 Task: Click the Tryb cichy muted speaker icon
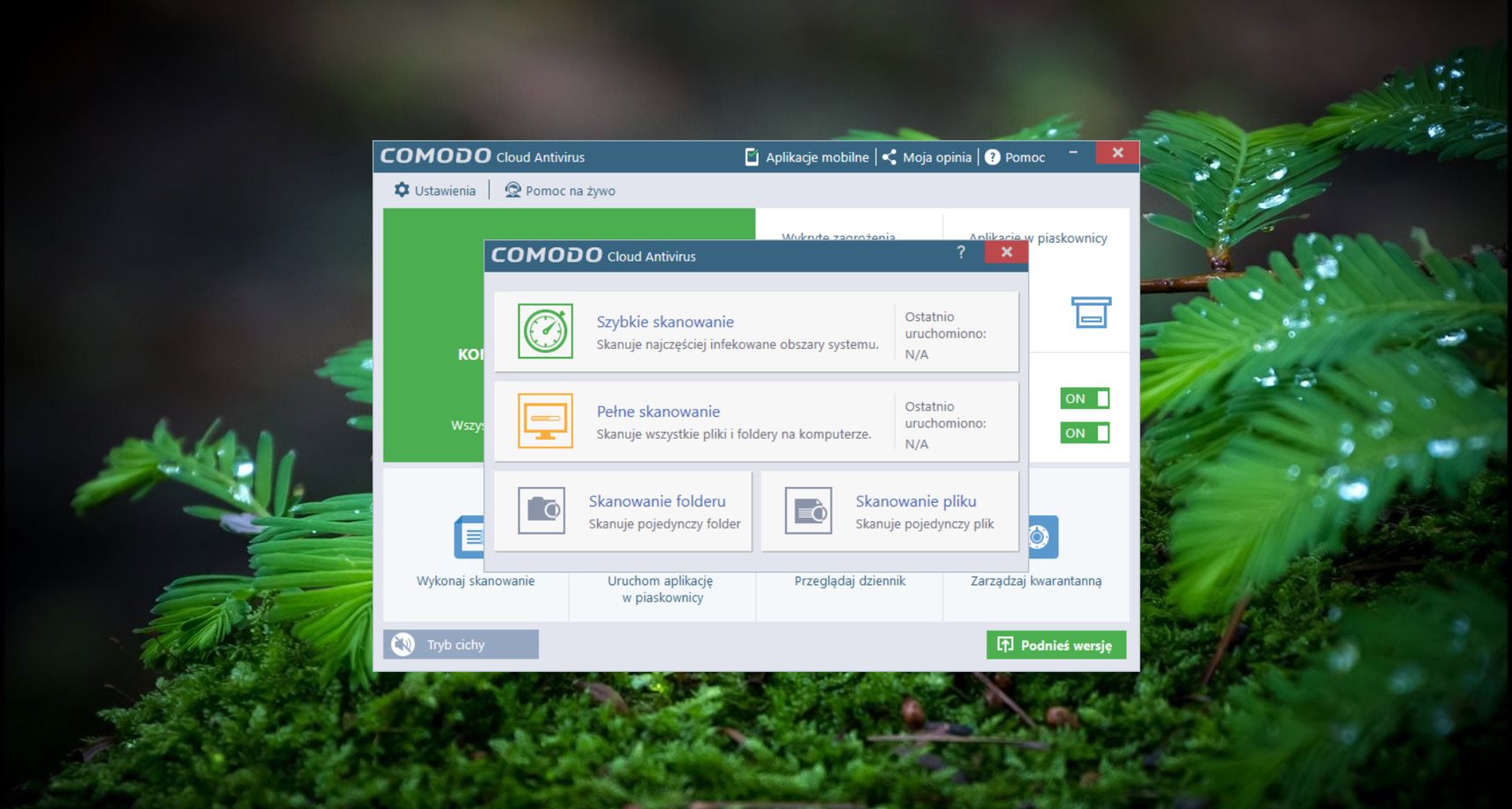403,645
